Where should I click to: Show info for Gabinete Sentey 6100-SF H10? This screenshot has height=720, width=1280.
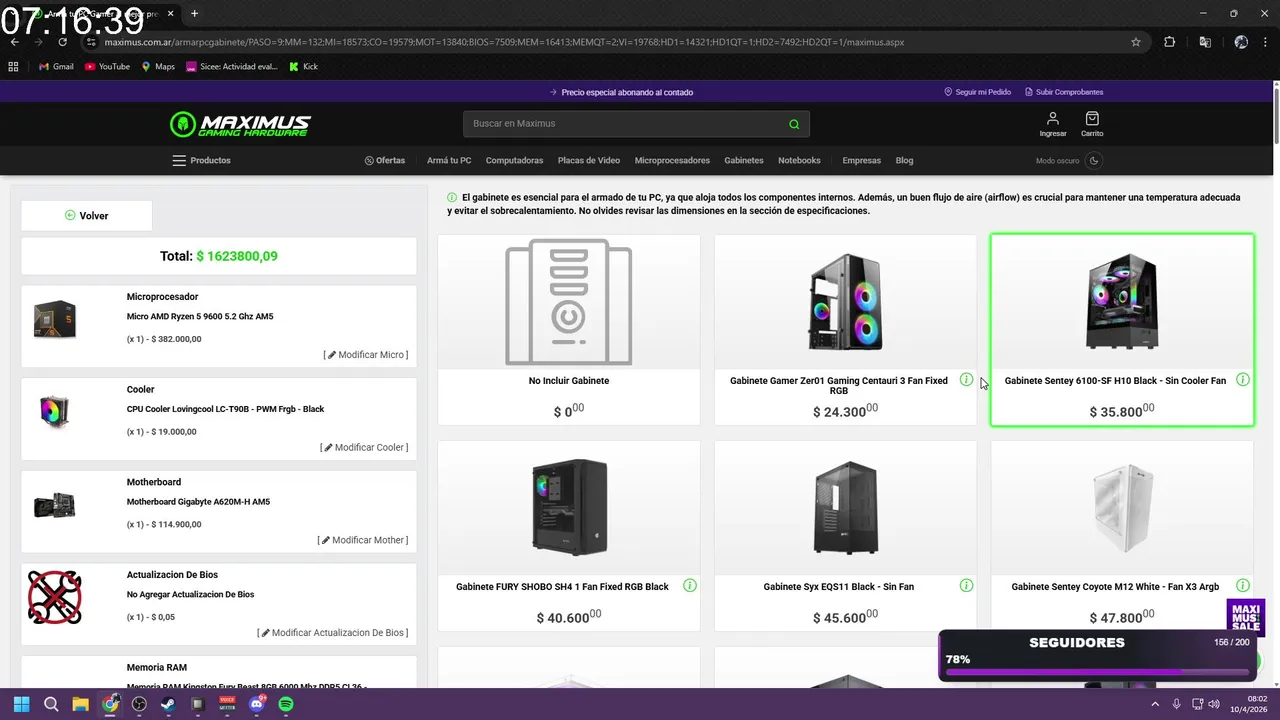pyautogui.click(x=1243, y=379)
